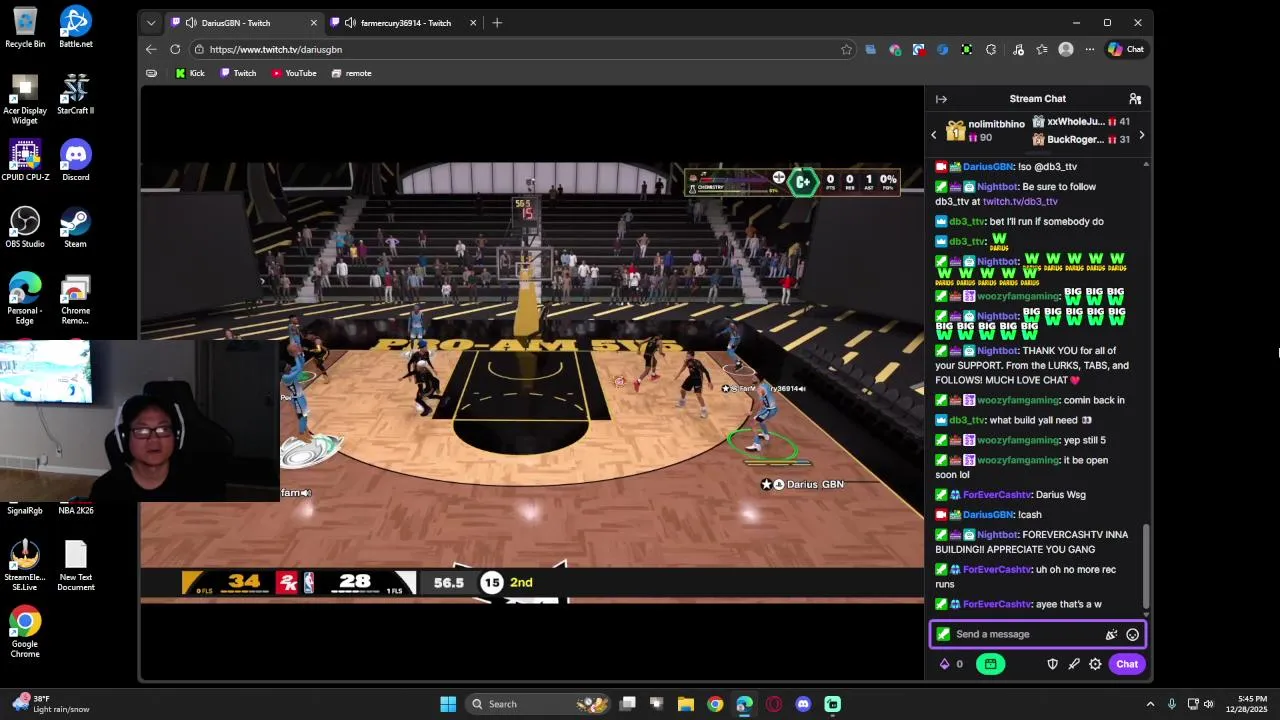This screenshot has height=720, width=1280.
Task: Click ForEverCashtv username on last message
Action: 997,604
